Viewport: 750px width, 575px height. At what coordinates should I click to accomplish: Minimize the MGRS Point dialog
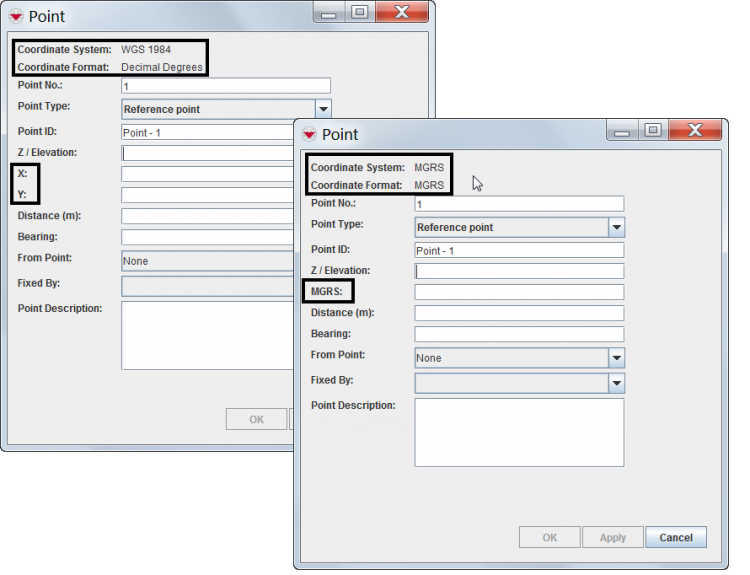624,130
